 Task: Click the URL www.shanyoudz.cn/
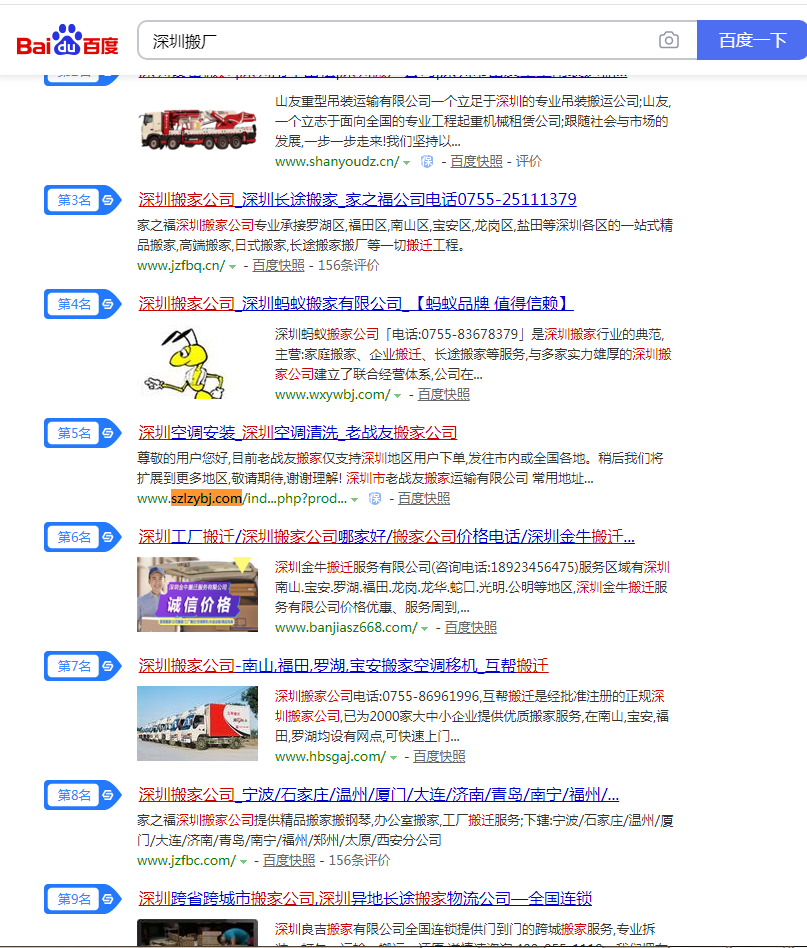click(x=337, y=161)
